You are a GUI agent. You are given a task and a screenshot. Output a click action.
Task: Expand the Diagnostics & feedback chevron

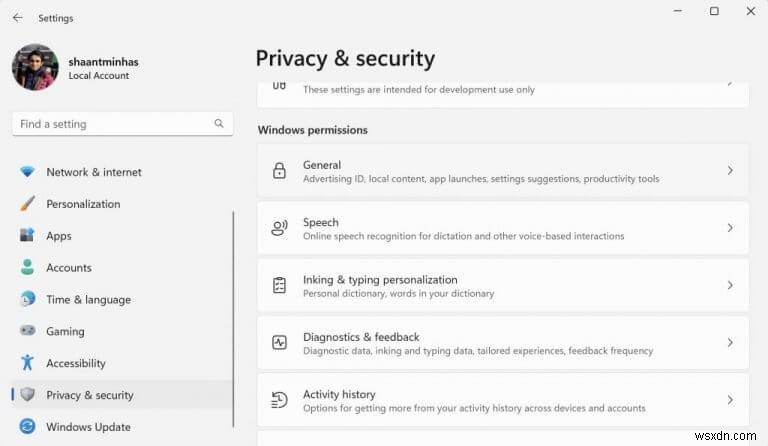click(730, 343)
